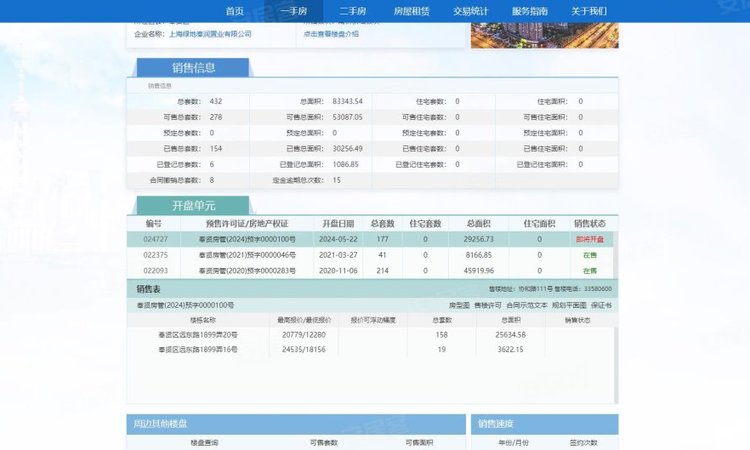Click the 已登记总面积 value 1086.85
The width and height of the screenshot is (750, 450).
345,165
